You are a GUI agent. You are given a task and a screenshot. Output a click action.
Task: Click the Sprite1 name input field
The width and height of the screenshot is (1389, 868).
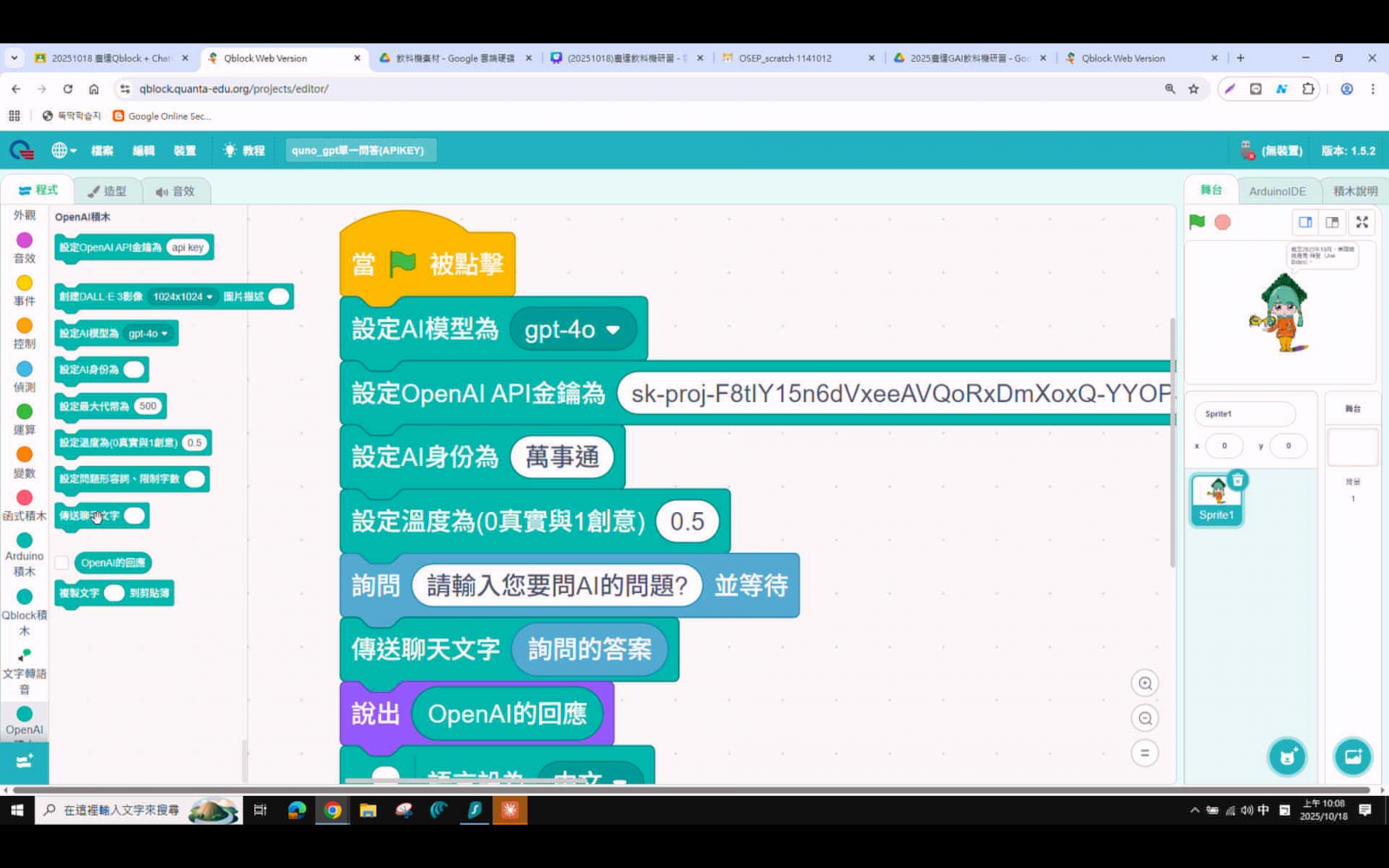point(1244,414)
